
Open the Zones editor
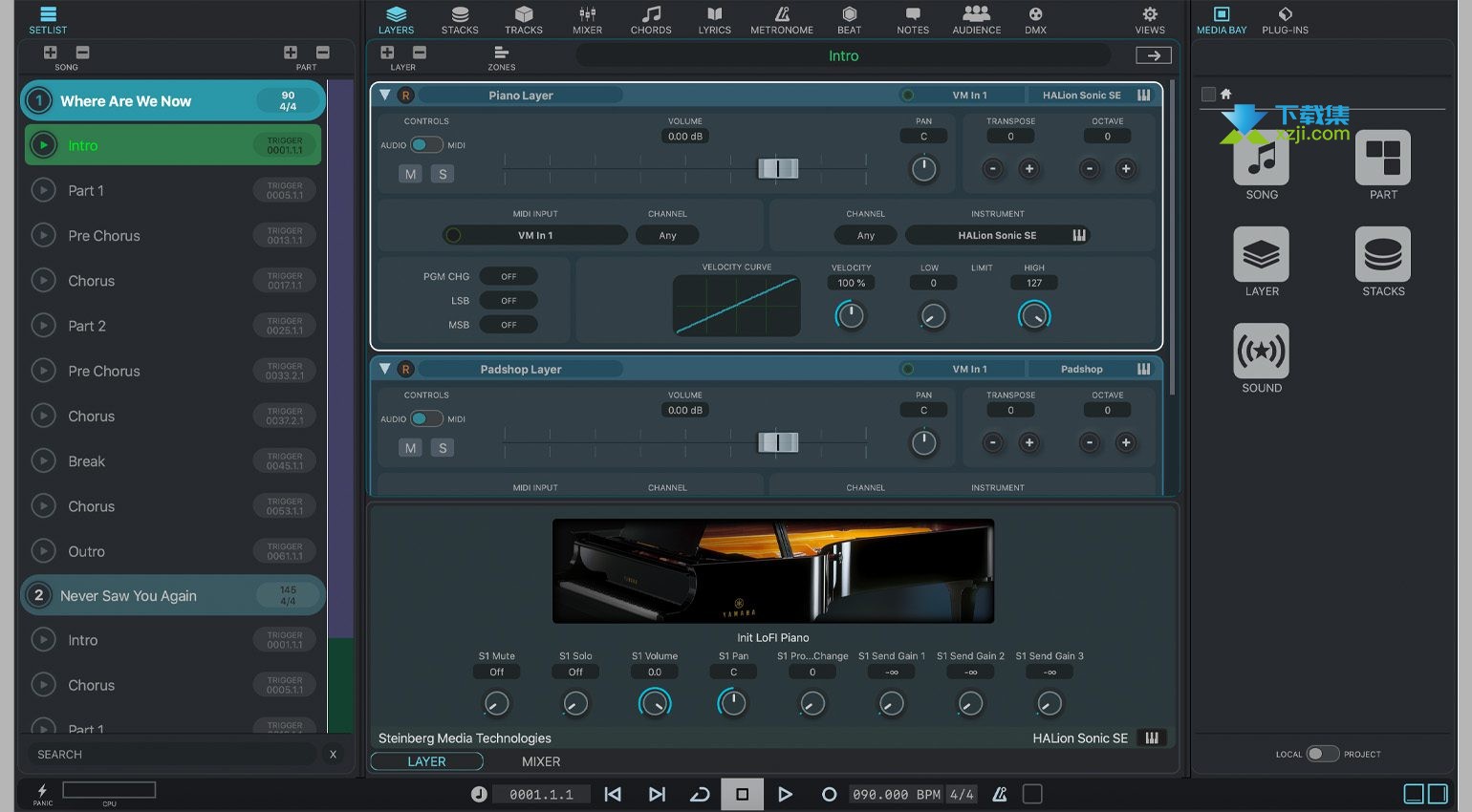(501, 57)
